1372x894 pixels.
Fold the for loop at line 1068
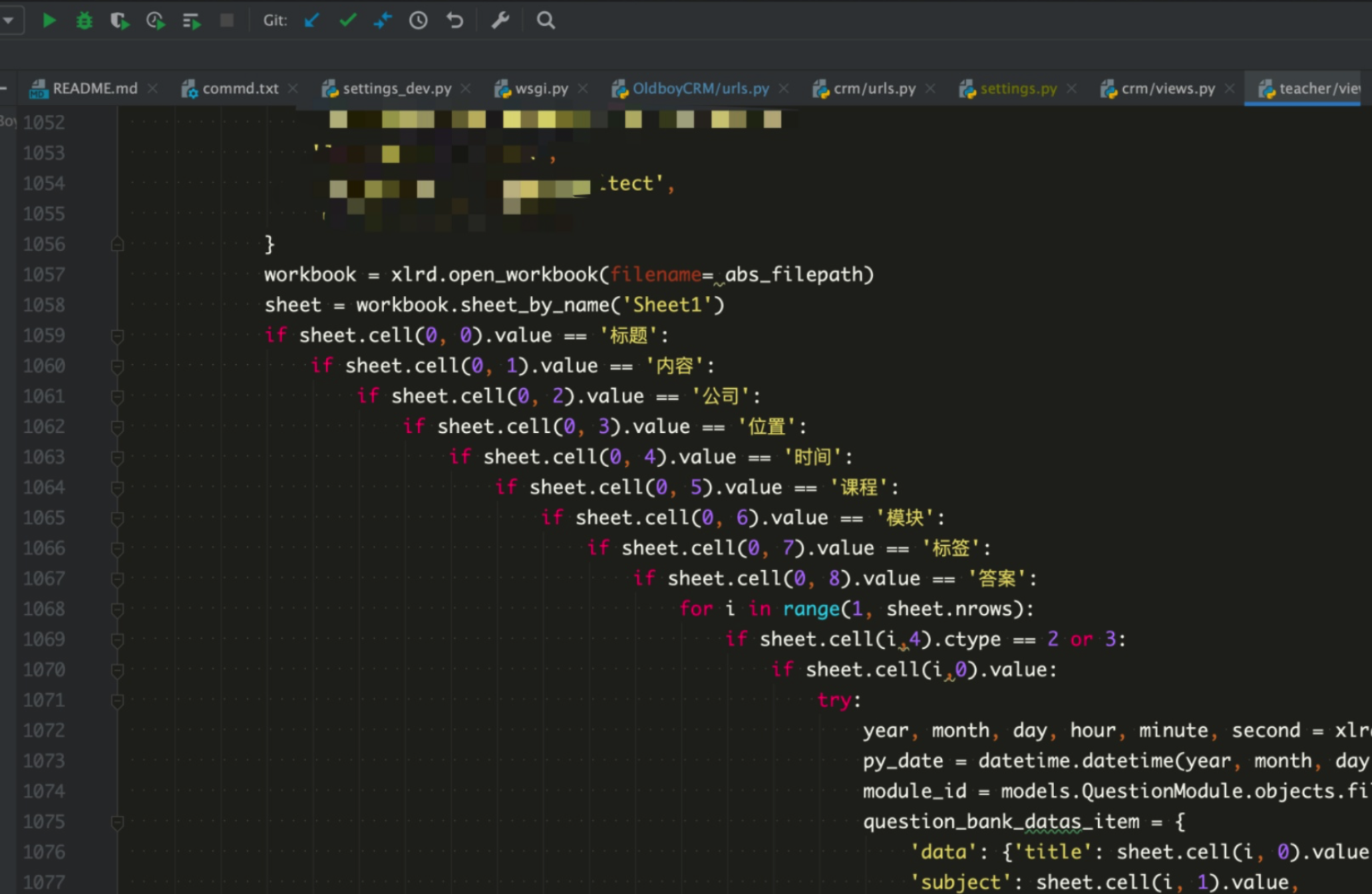coord(118,609)
